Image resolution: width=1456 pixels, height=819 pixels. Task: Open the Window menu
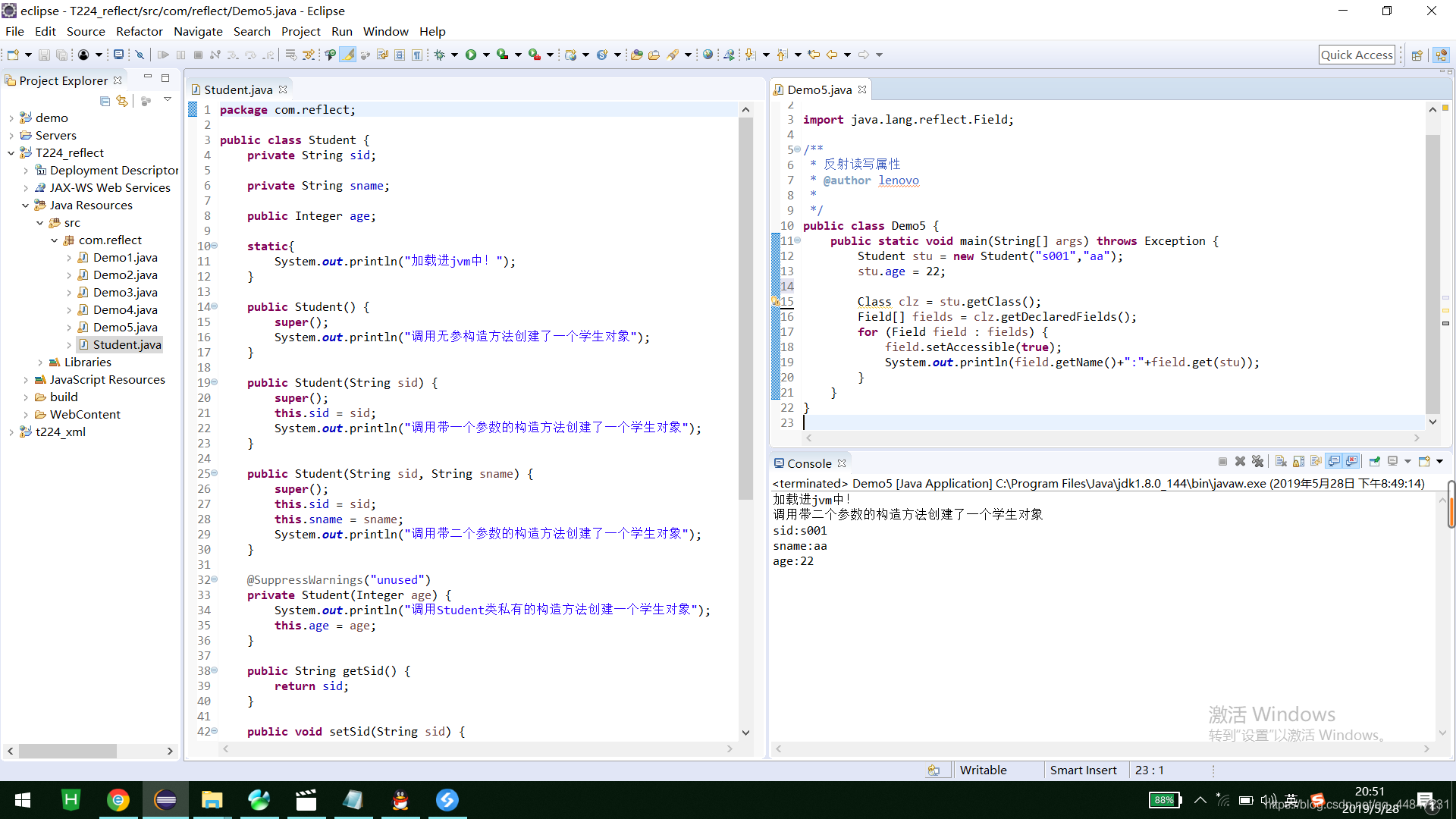(385, 31)
